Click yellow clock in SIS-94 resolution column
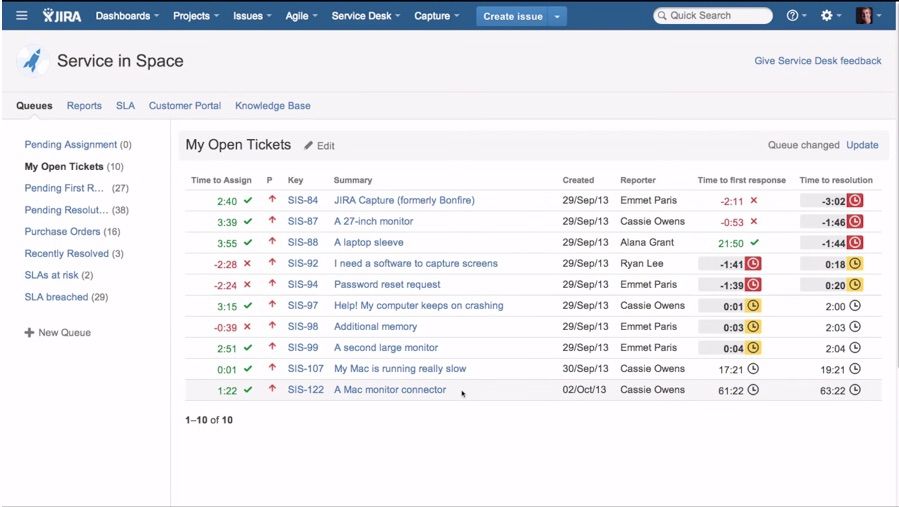The image size is (899, 507). point(855,284)
